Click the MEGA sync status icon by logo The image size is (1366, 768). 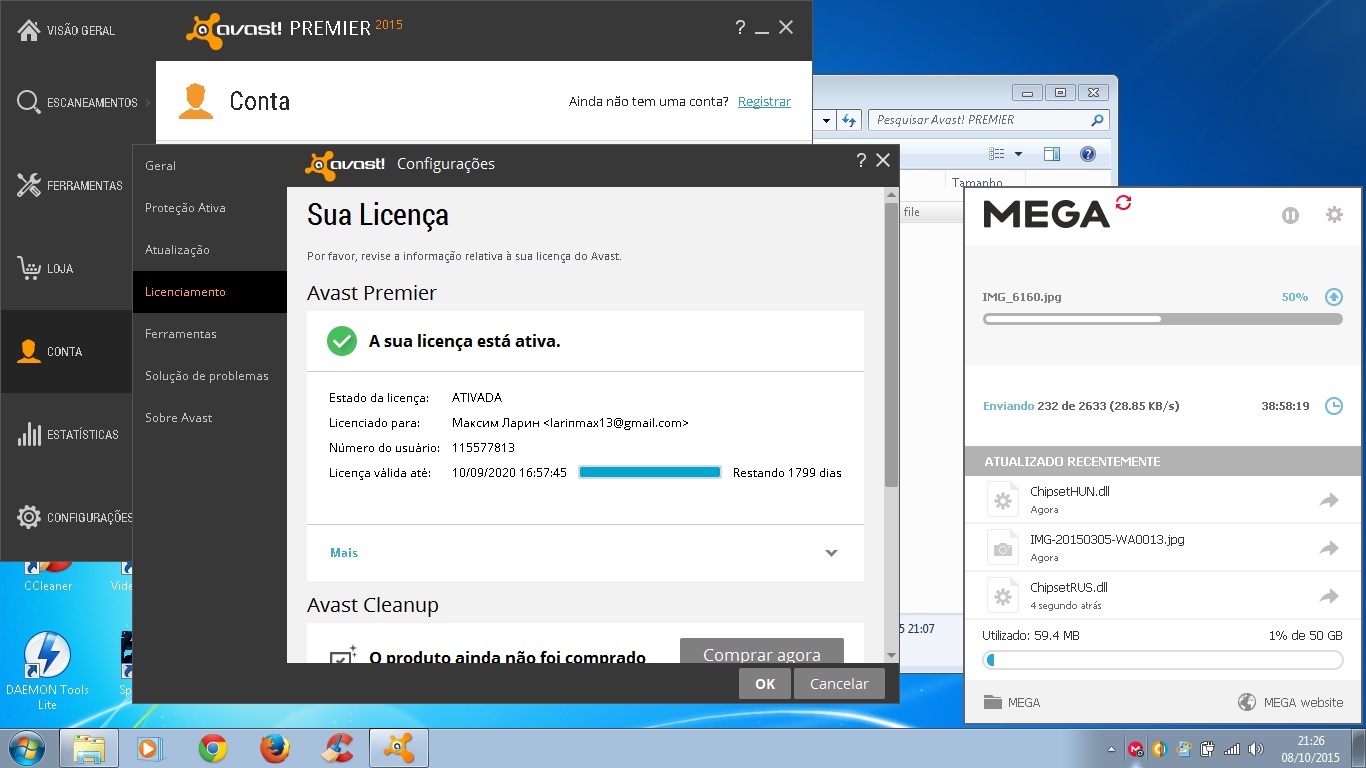point(1123,203)
